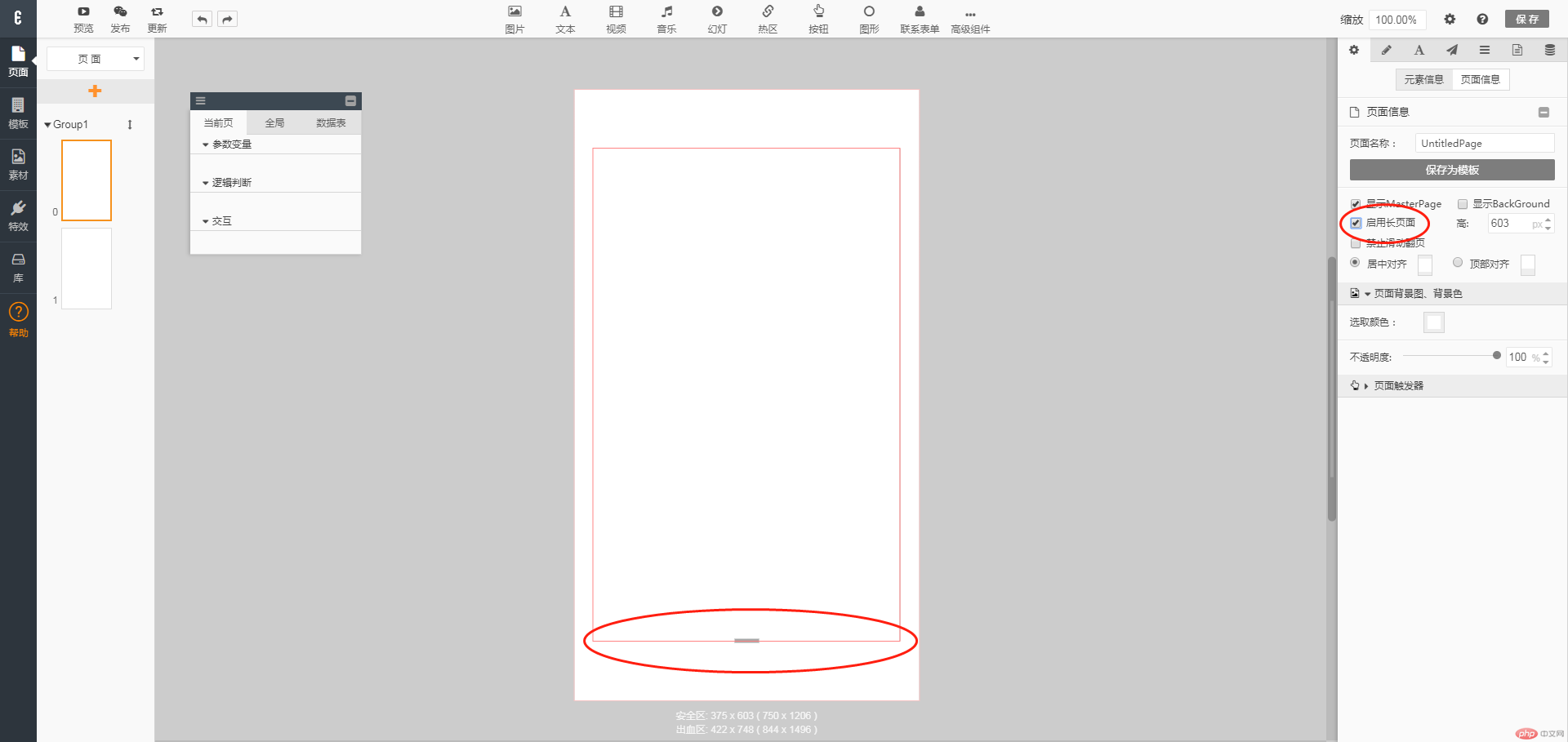Select the gear settings tab in properties panel
Screen dimensions: 1568x742
1353,50
